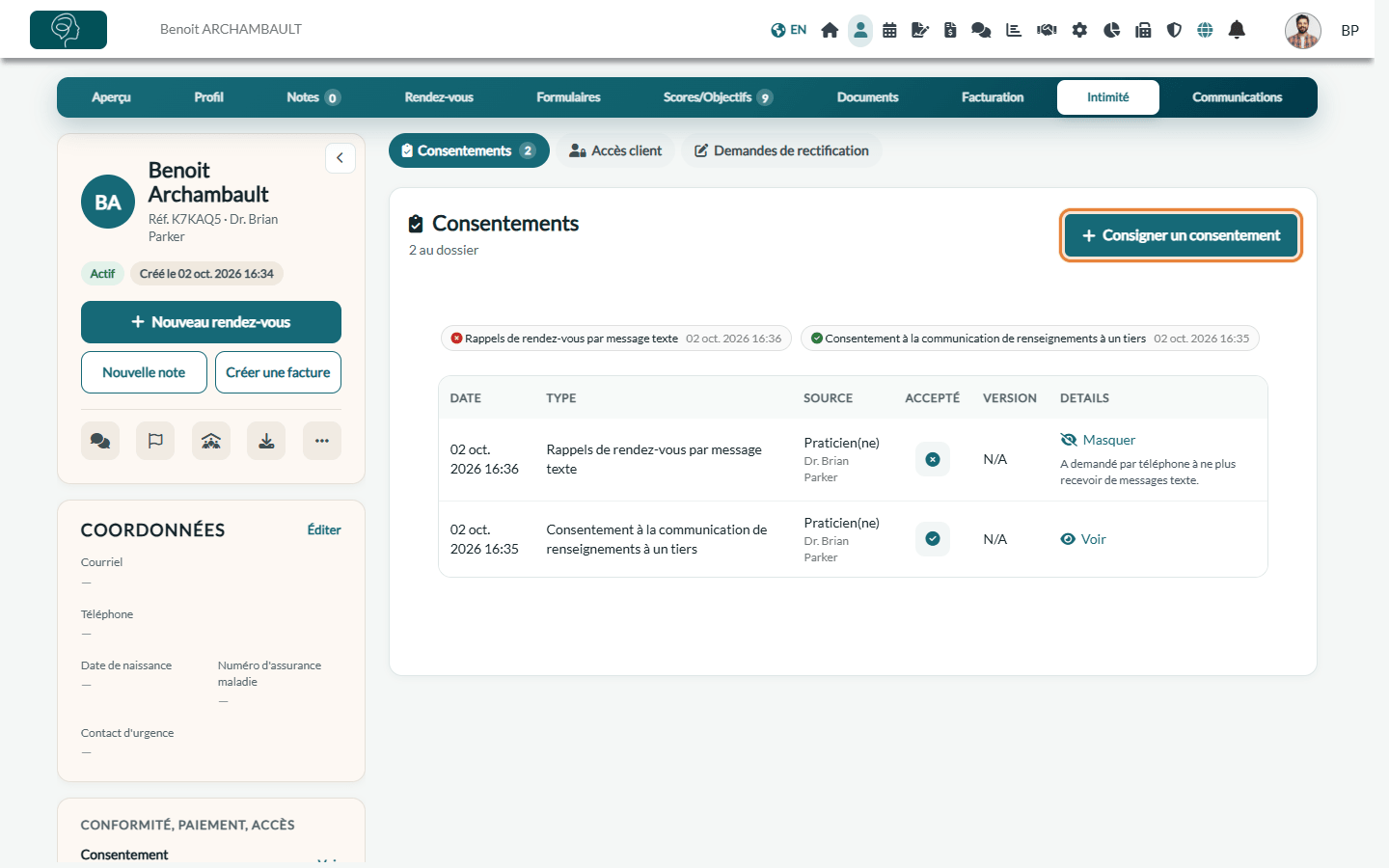Screen dimensions: 1389x868
Task: Click the Rappels de rendez-vous consent chip
Action: (616, 339)
